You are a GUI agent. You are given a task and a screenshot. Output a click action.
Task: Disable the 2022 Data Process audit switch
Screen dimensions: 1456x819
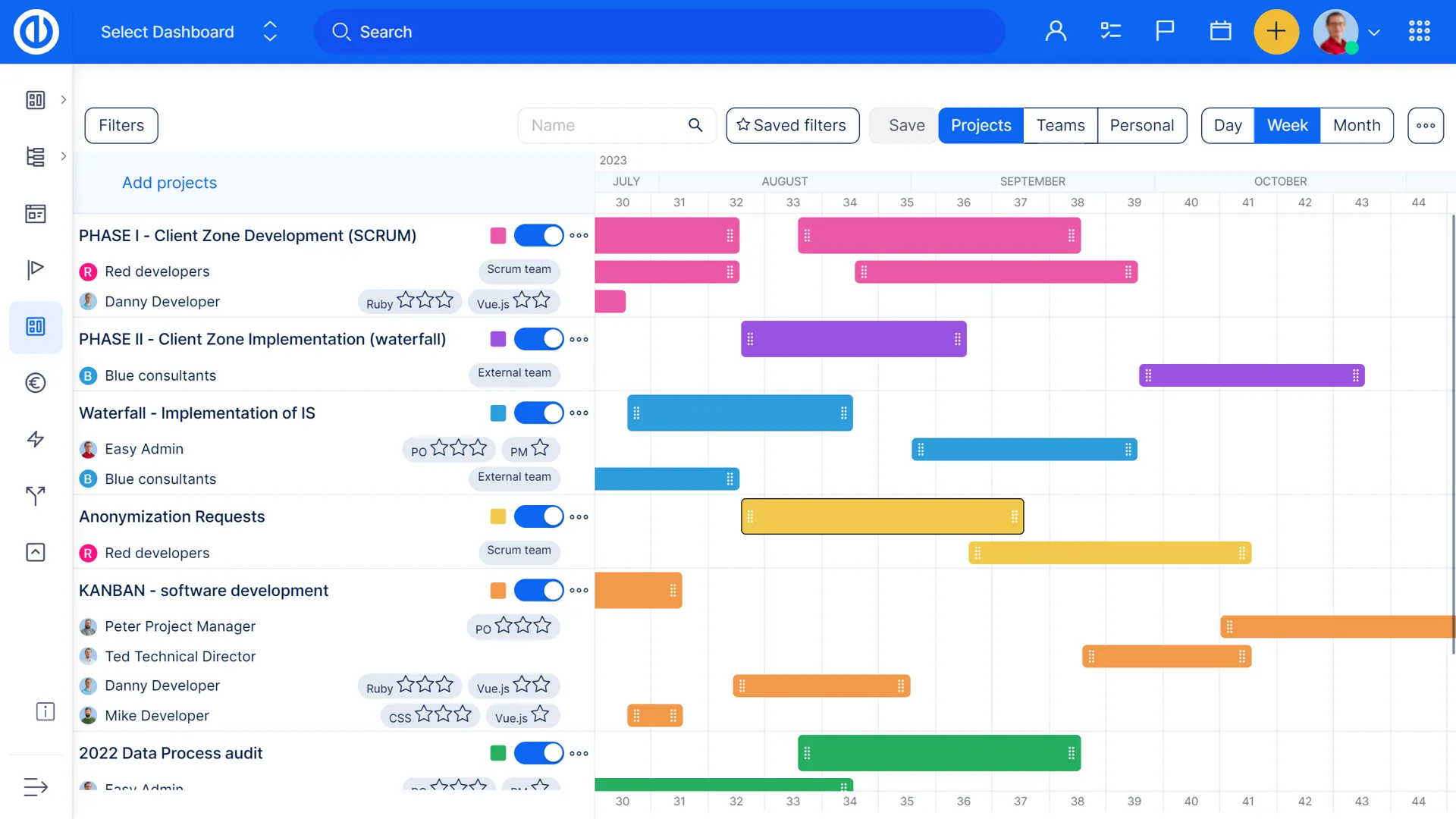coord(538,754)
